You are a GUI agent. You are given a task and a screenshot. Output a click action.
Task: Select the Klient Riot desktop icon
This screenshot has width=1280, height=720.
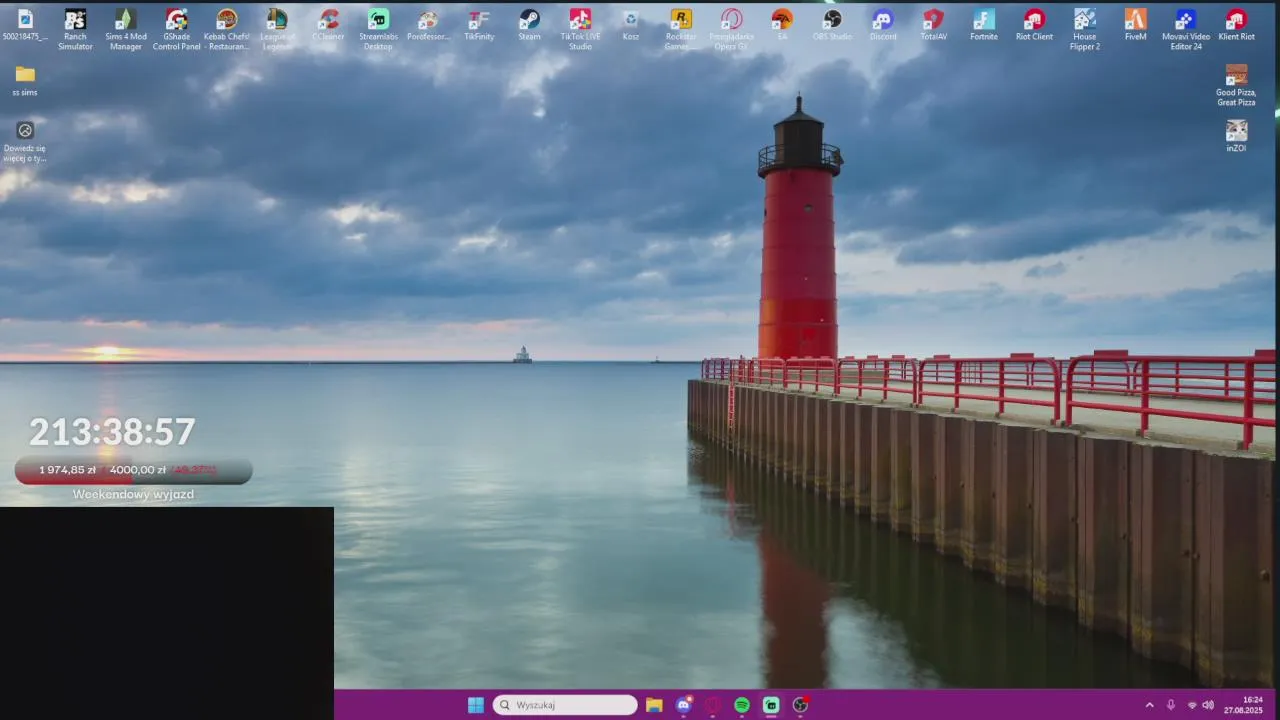(x=1236, y=25)
